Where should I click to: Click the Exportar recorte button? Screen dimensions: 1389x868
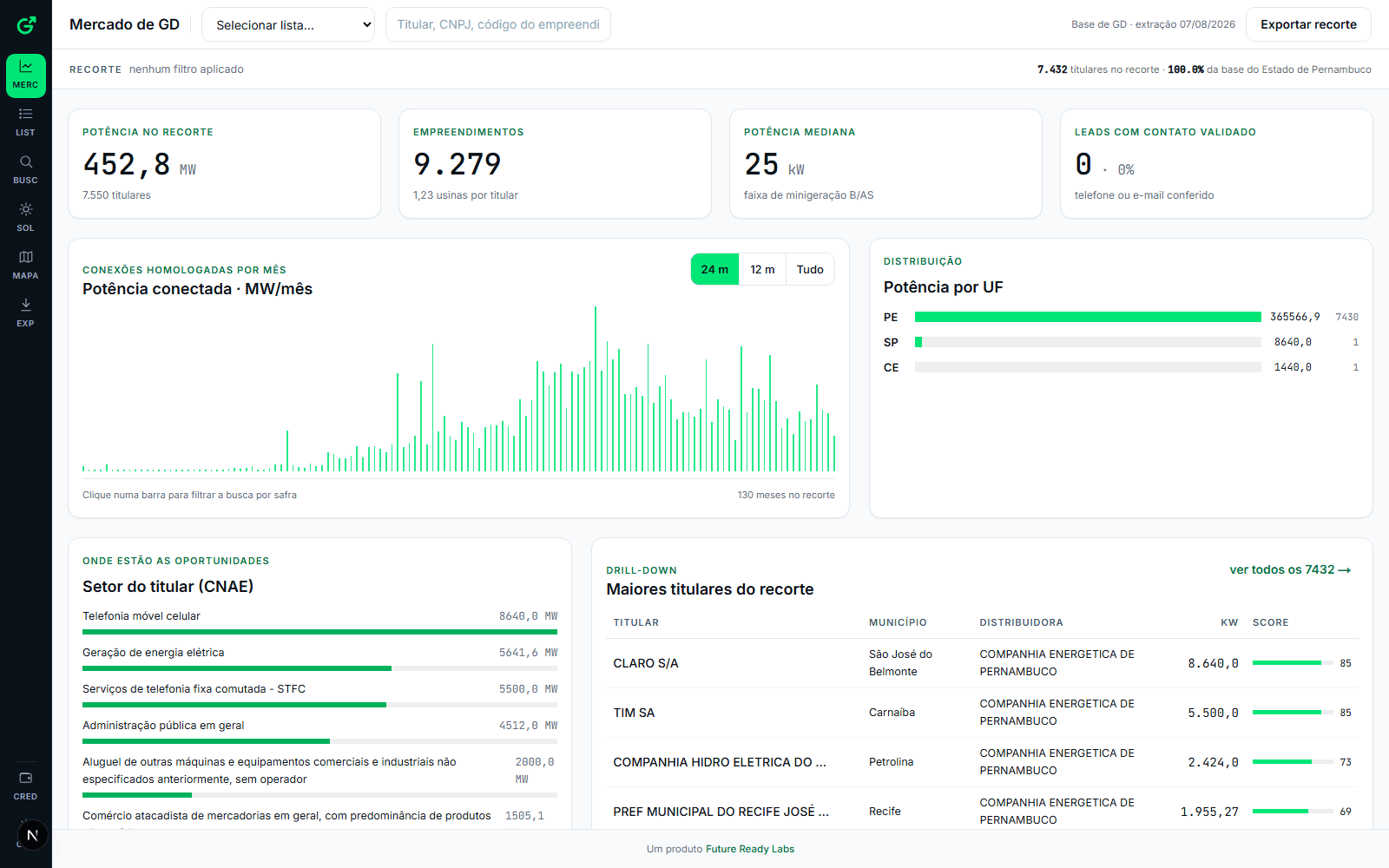pyautogui.click(x=1308, y=24)
